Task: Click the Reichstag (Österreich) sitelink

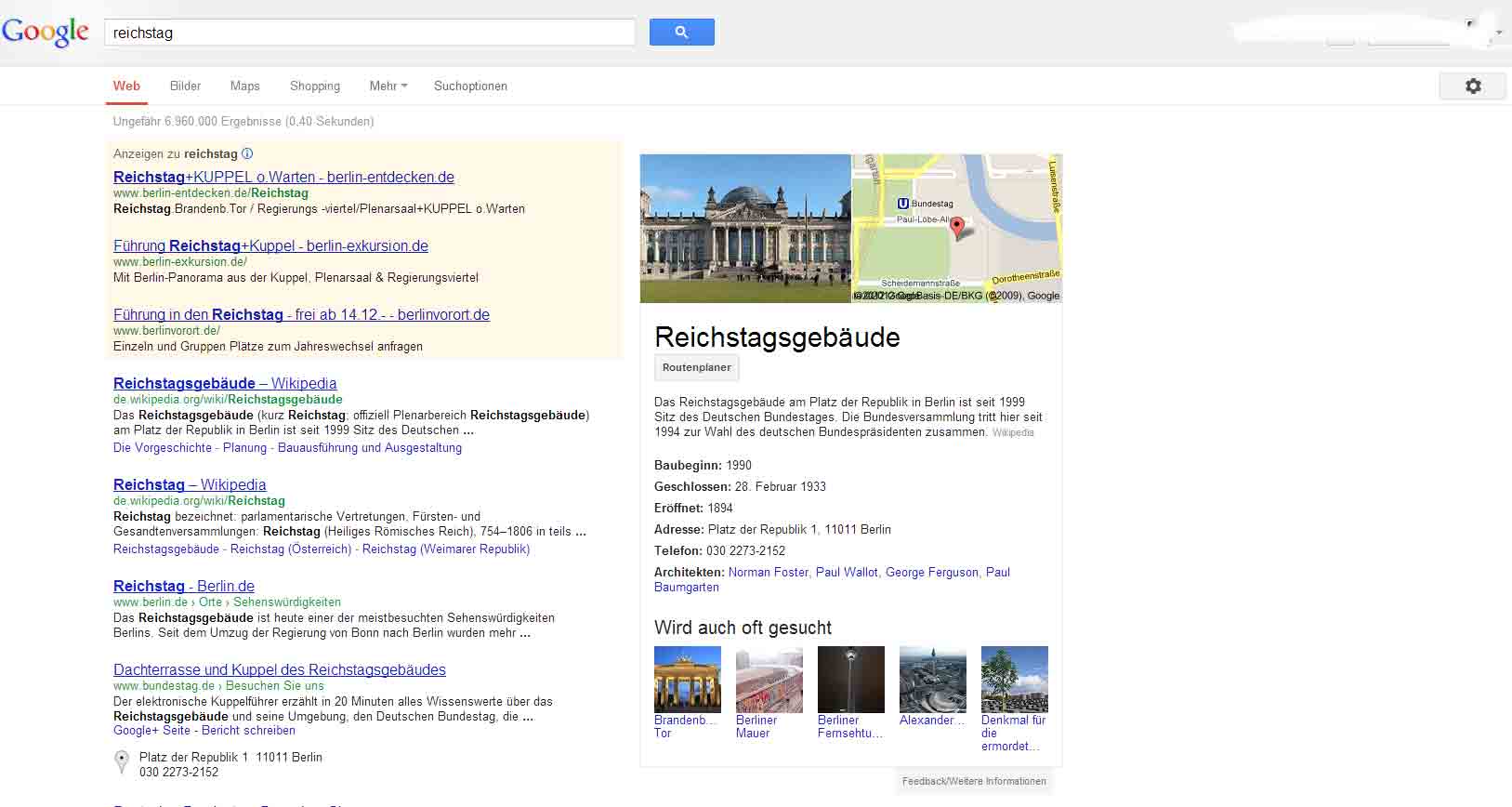Action: click(291, 549)
